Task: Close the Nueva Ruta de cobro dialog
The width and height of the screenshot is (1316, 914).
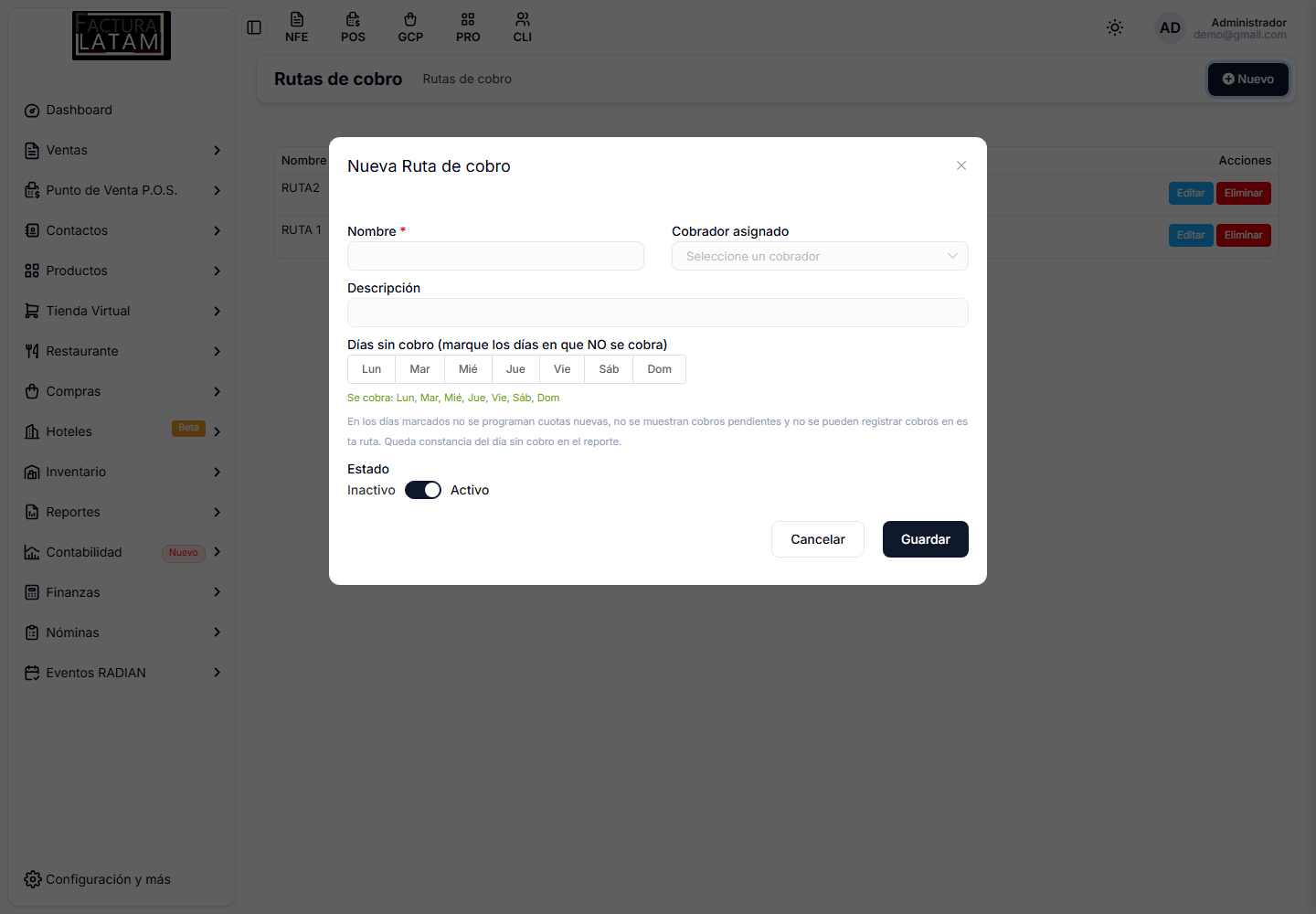Action: [961, 165]
